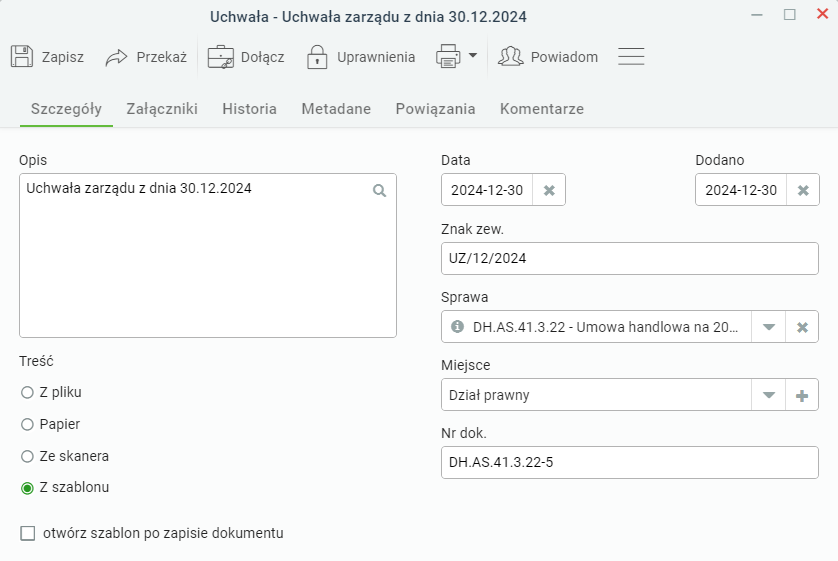Click the Nr dok. field DH.AS.41.3.22-5
838x561 pixels.
click(x=630, y=463)
